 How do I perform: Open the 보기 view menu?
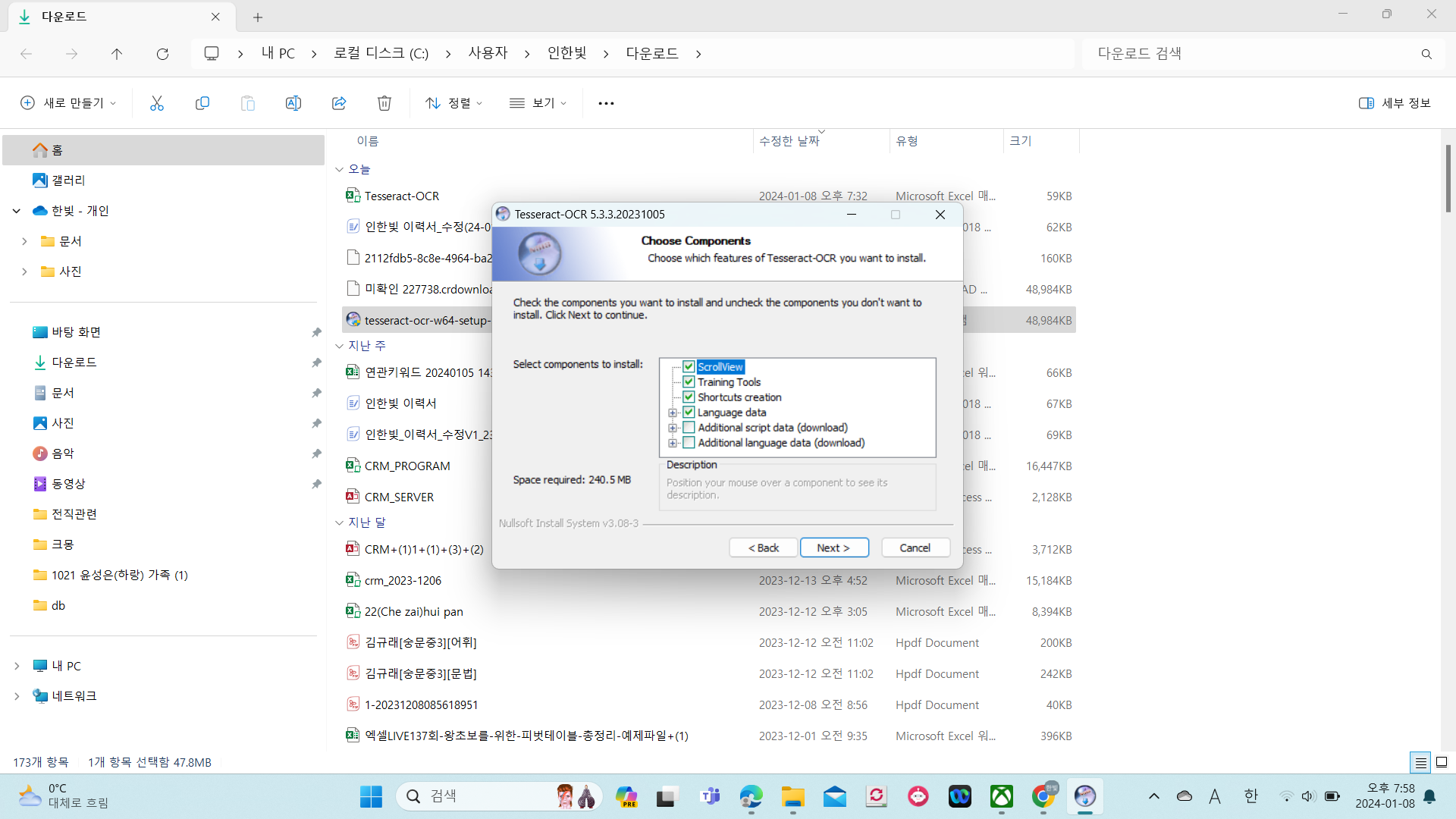coord(538,103)
